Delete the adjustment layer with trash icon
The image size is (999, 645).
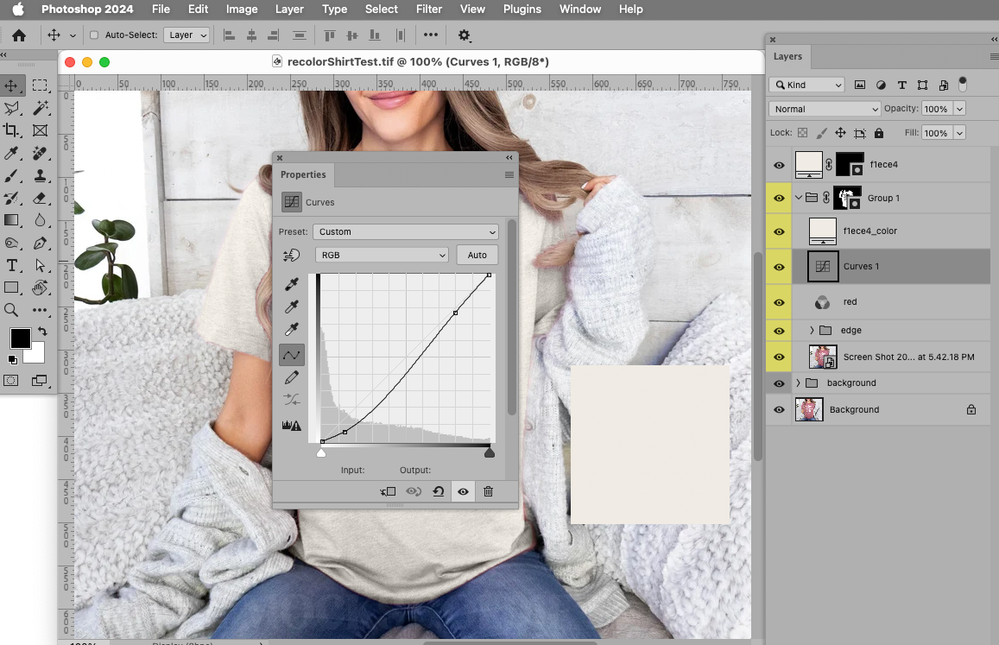(488, 491)
